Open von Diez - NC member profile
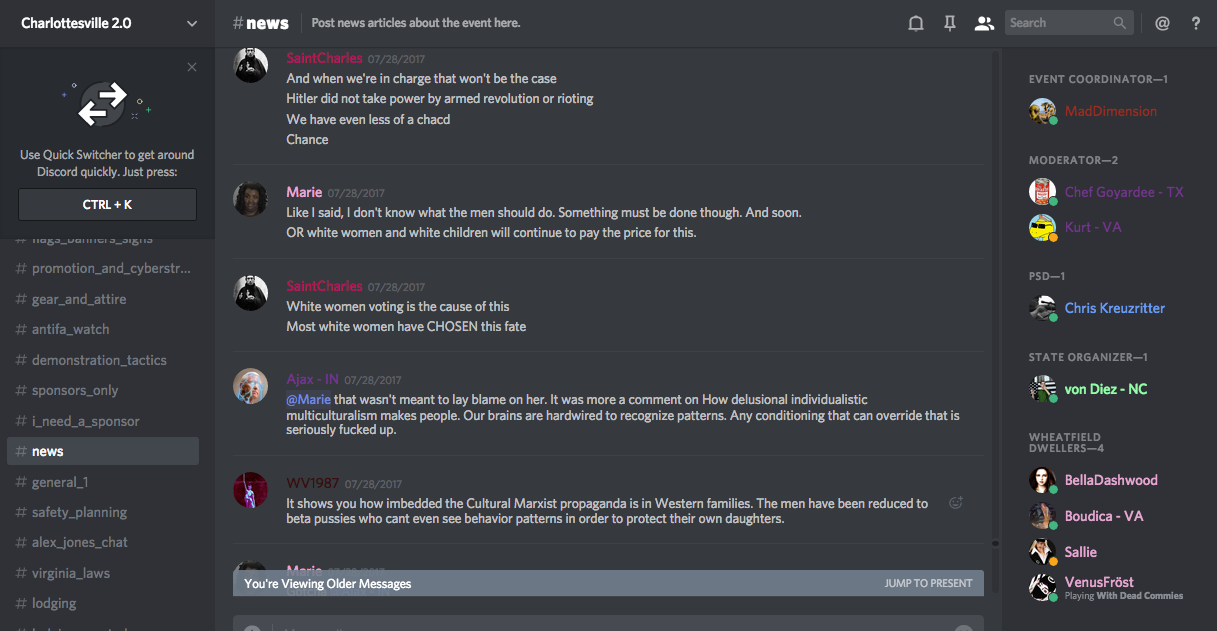 (x=1105, y=389)
